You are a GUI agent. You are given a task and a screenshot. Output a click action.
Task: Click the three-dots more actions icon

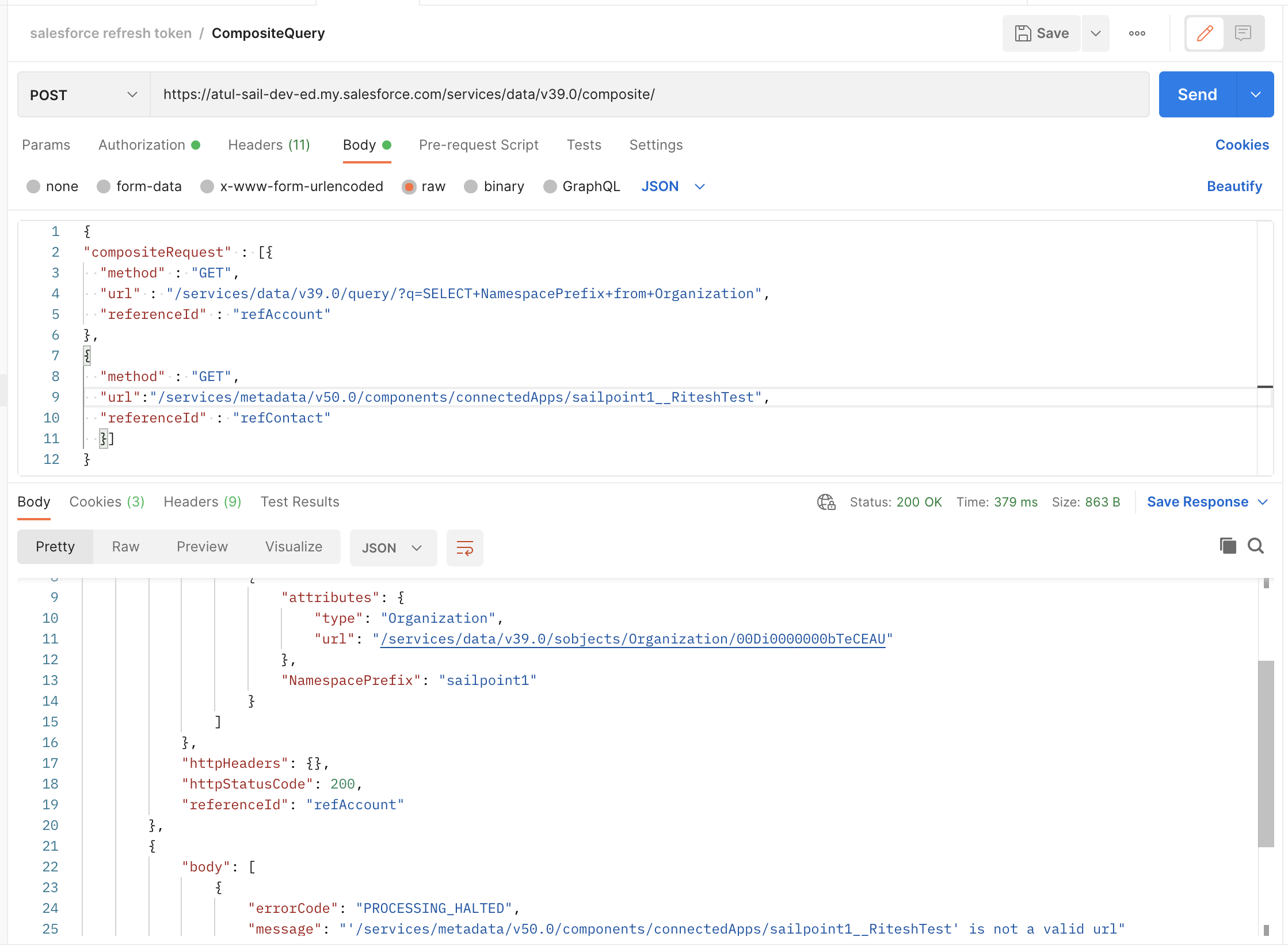[1137, 33]
